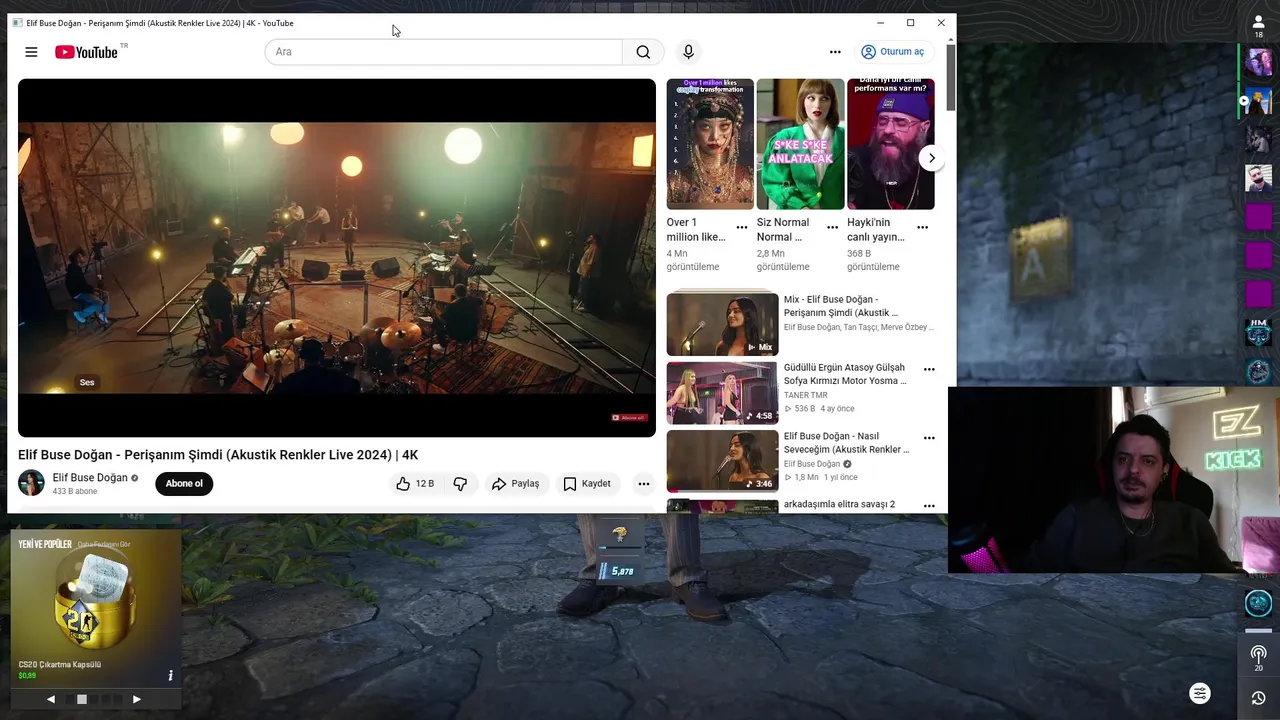Open more actions menu next to Kaydet

pos(644,484)
